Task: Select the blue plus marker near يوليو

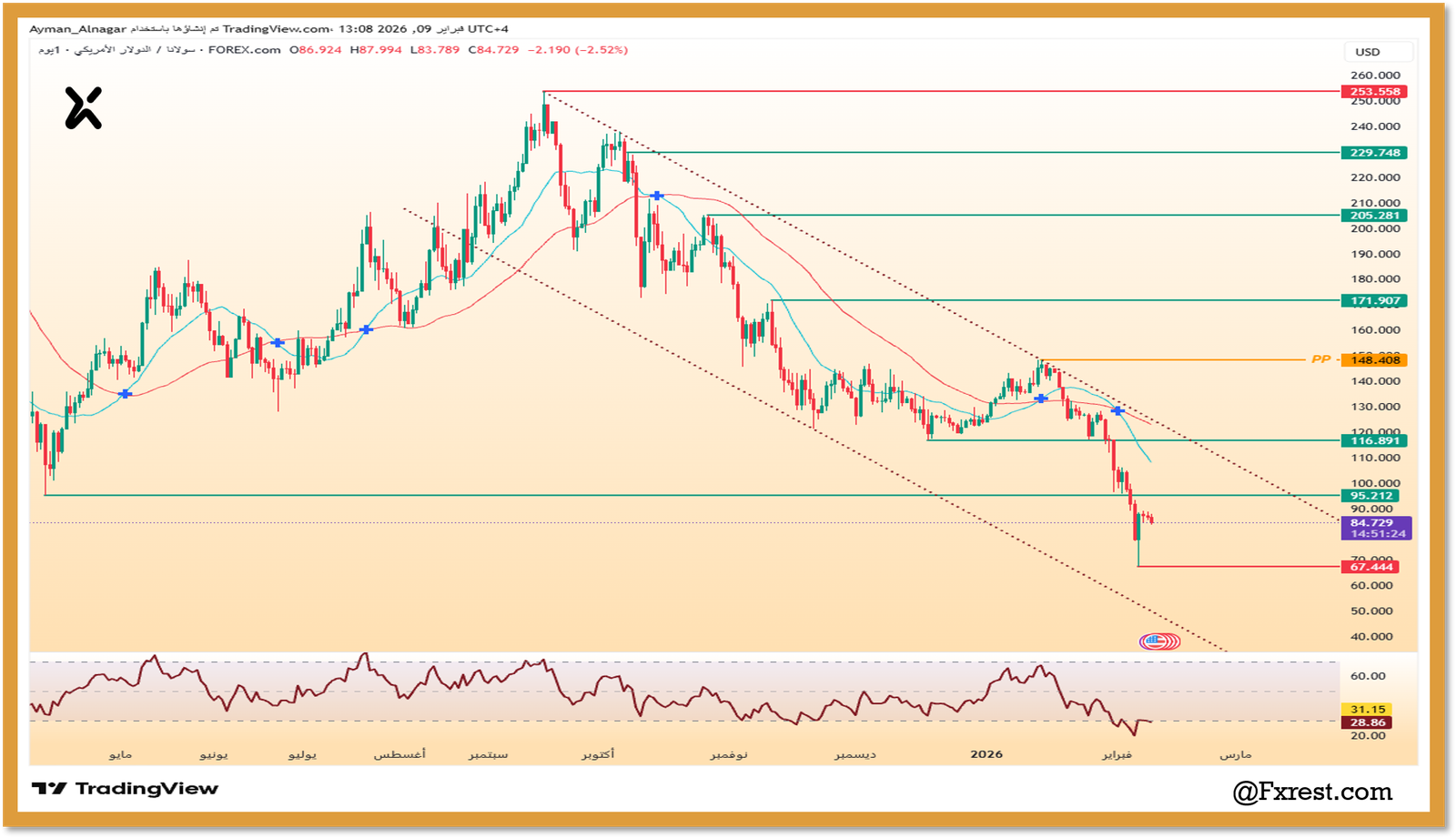Action: click(x=278, y=343)
